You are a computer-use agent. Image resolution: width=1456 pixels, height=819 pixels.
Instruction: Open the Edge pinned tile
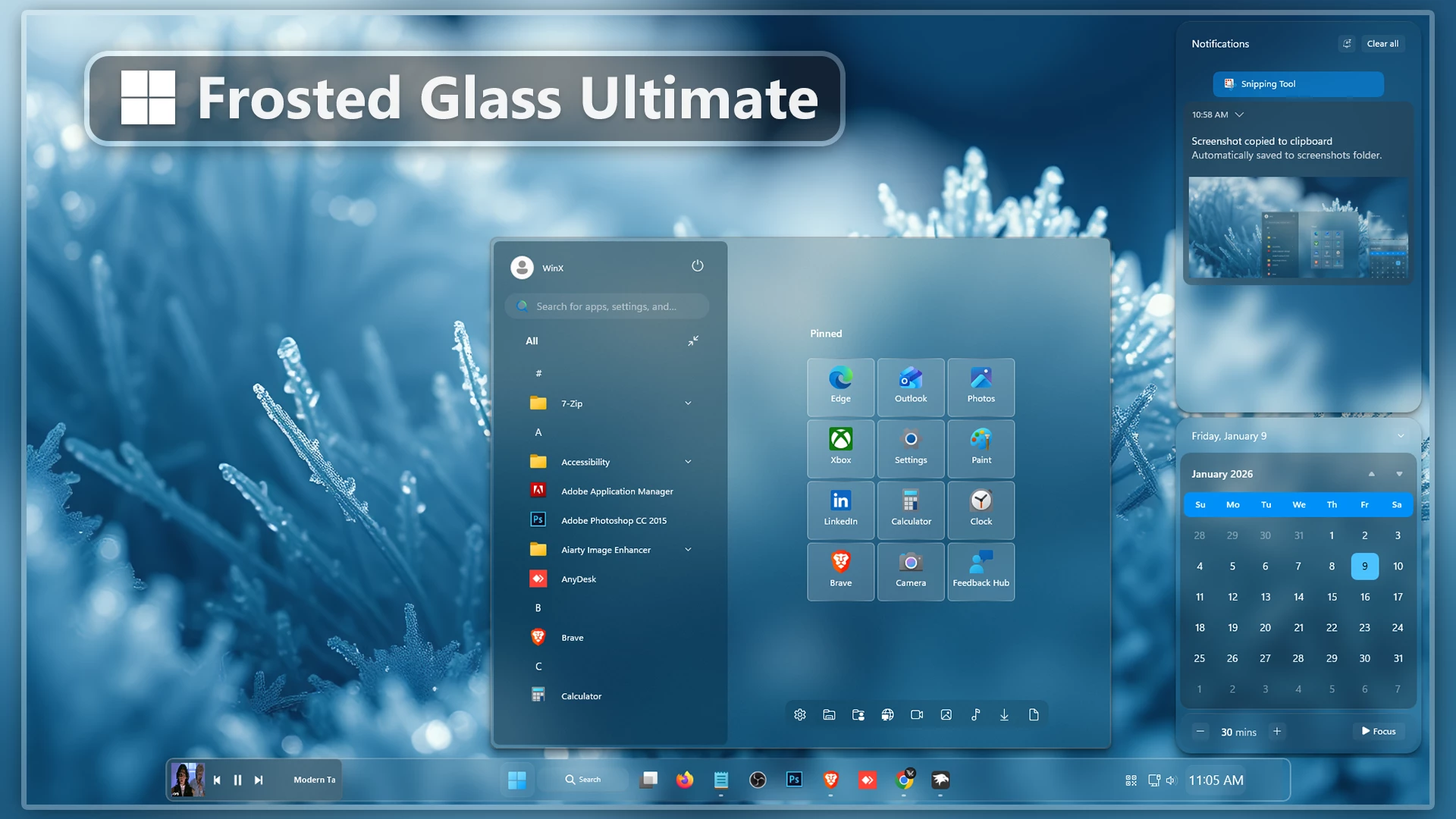[840, 387]
